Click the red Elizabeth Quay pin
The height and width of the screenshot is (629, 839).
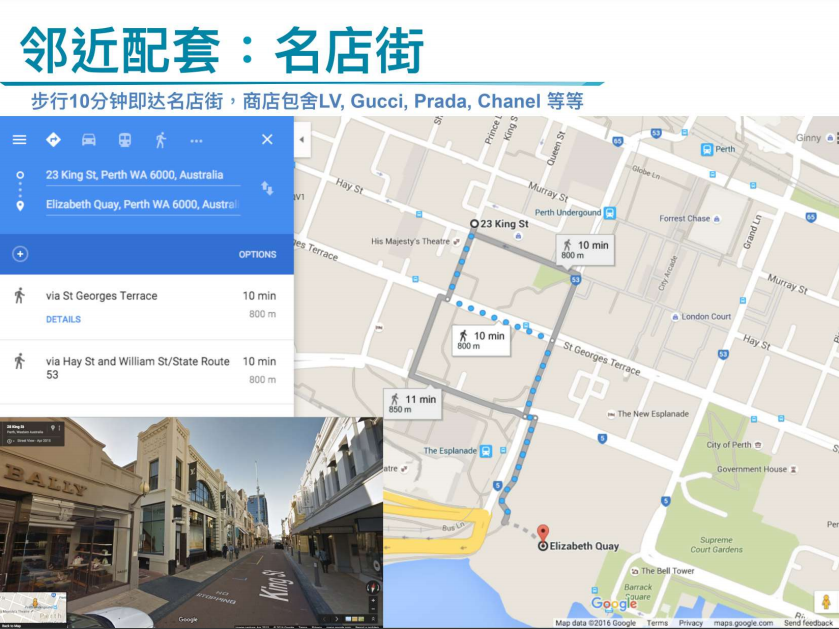click(543, 533)
